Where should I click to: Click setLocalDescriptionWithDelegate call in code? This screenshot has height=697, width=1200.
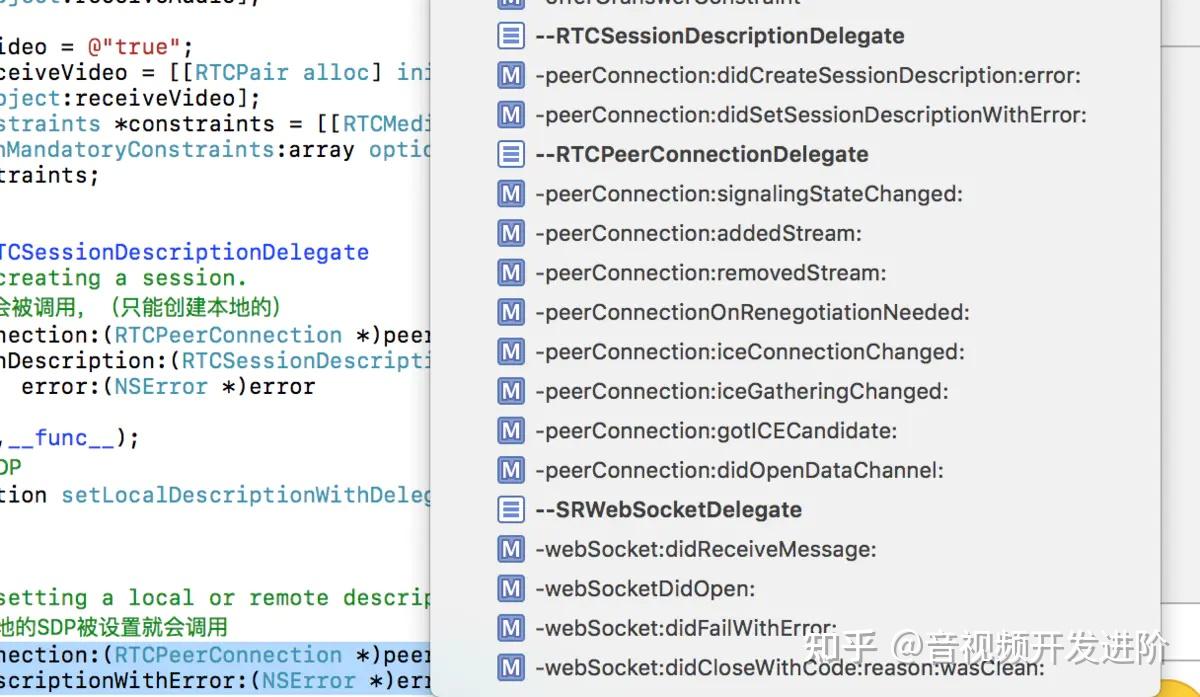(247, 495)
